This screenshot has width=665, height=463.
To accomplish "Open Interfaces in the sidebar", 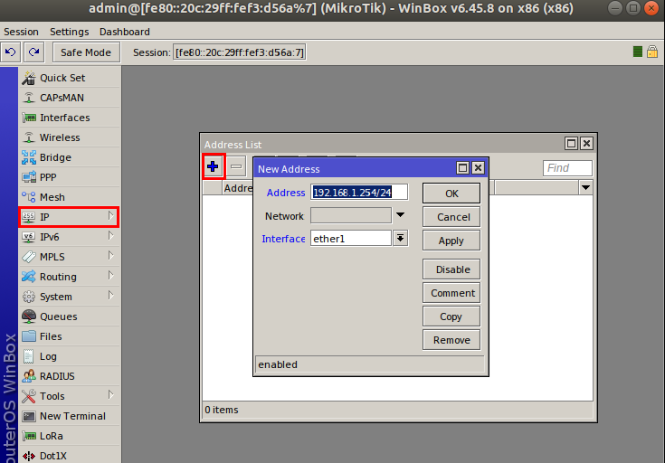I will pyautogui.click(x=70, y=118).
